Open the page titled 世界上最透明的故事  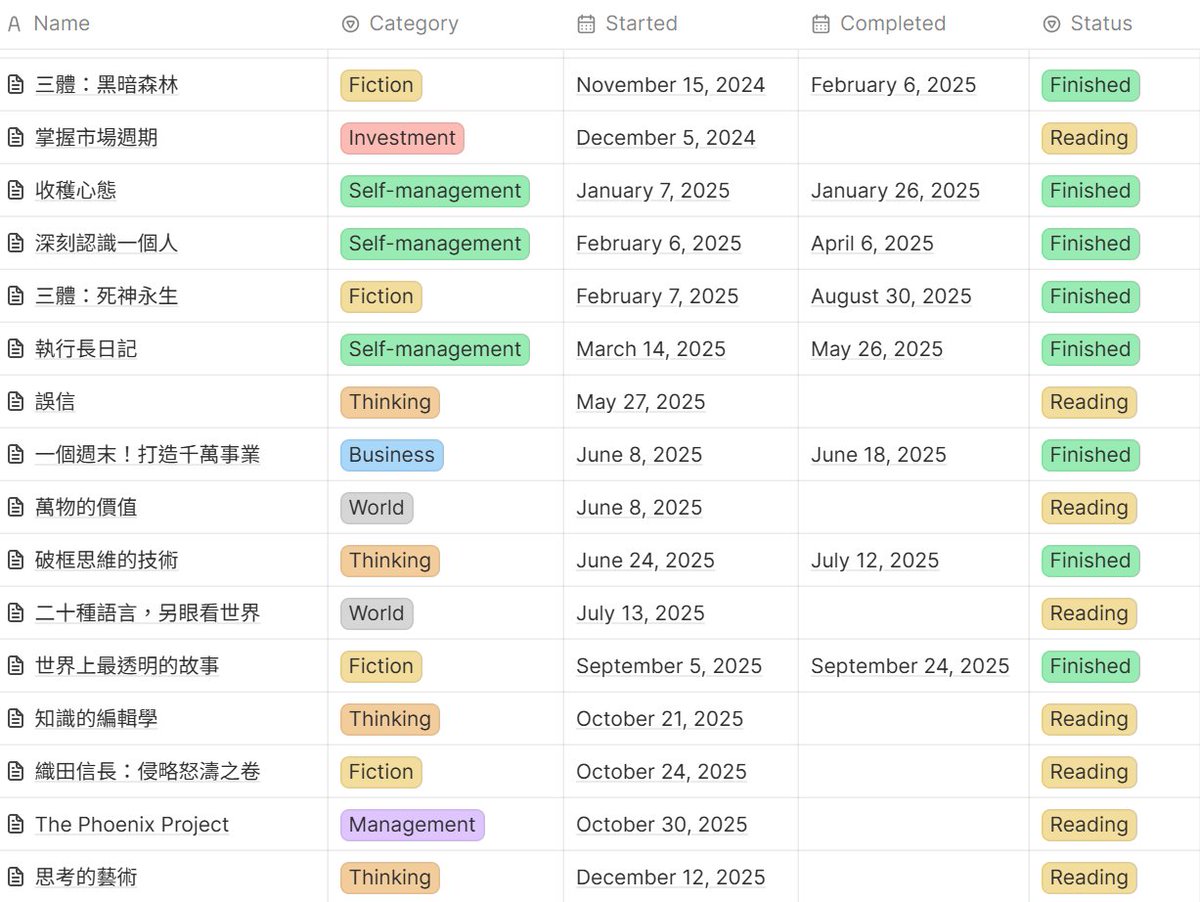[x=127, y=666]
